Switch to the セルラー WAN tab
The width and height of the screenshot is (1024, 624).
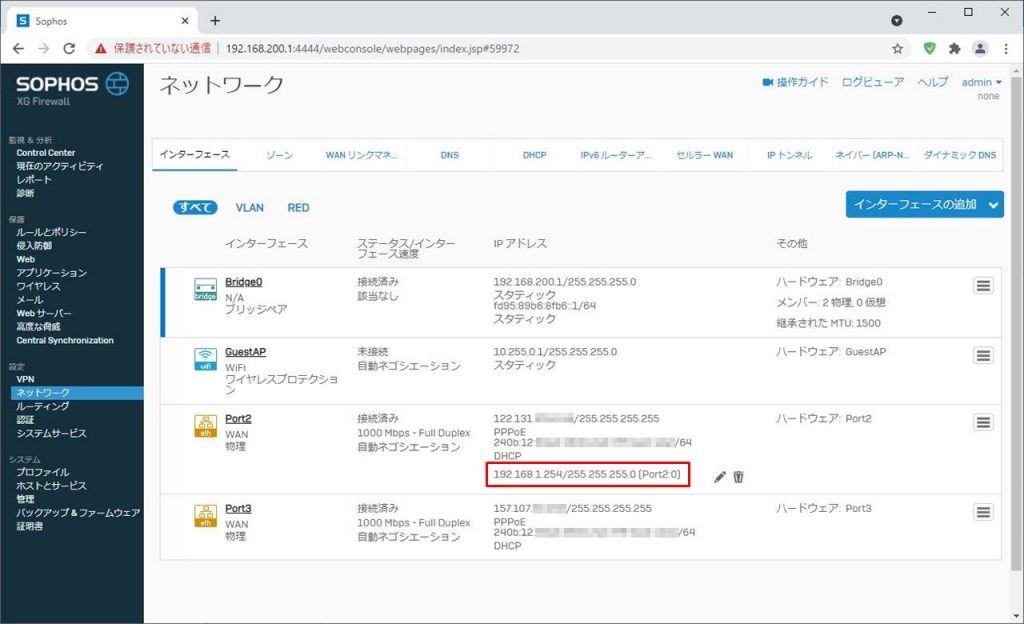coord(705,155)
